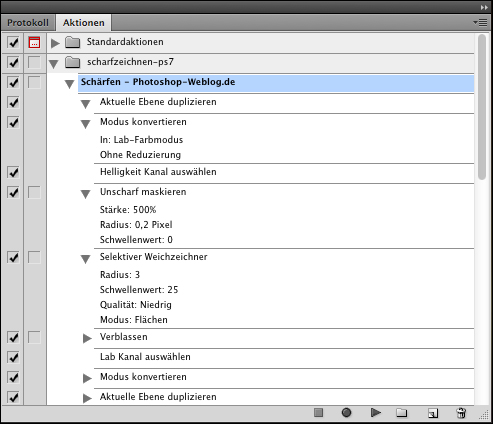The width and height of the screenshot is (493, 424).
Task: Select the Unscharf maskieren step
Action: coord(284,192)
